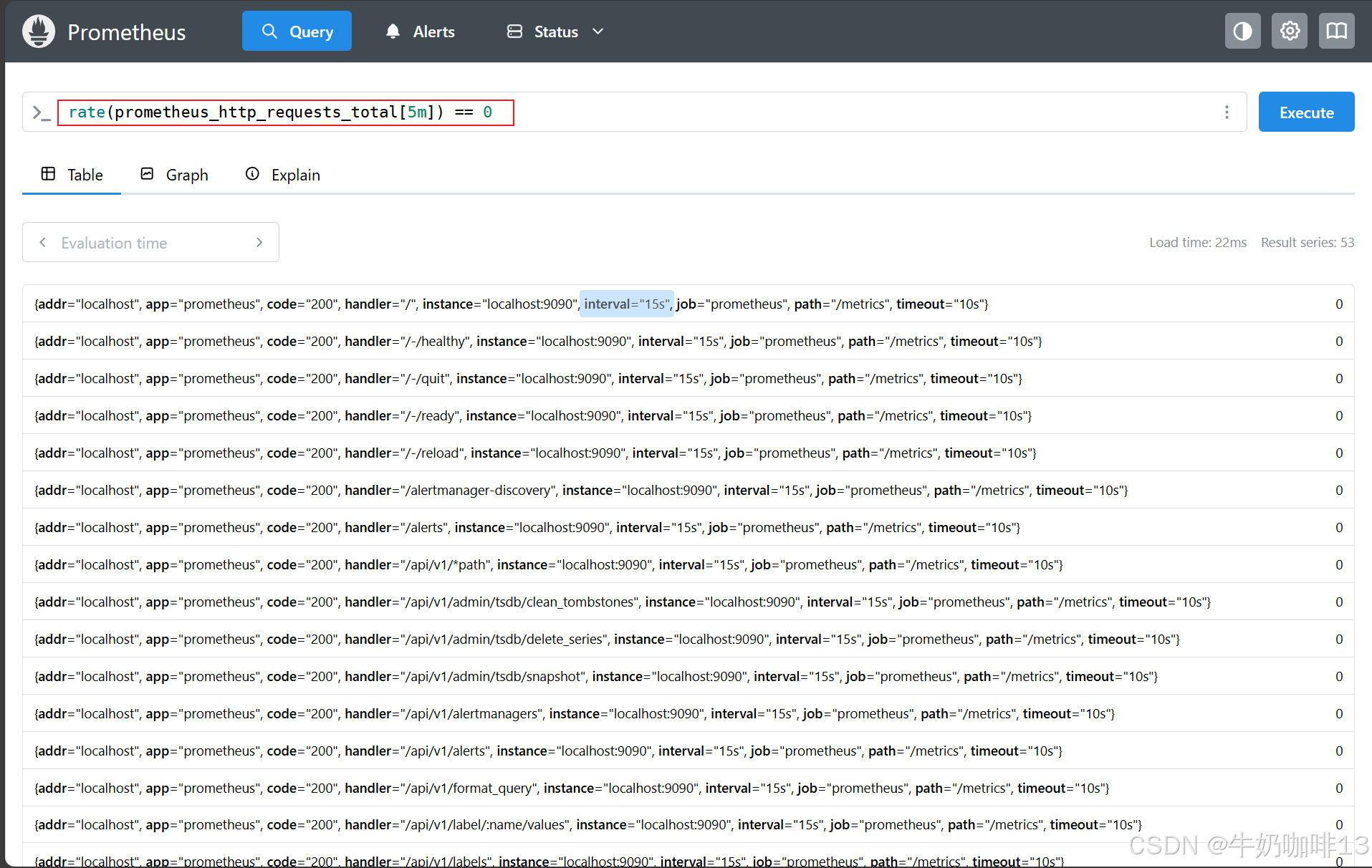The image size is (1372, 868).
Task: Select row with handler /api/v1/alertmanagers
Action: tap(688, 713)
